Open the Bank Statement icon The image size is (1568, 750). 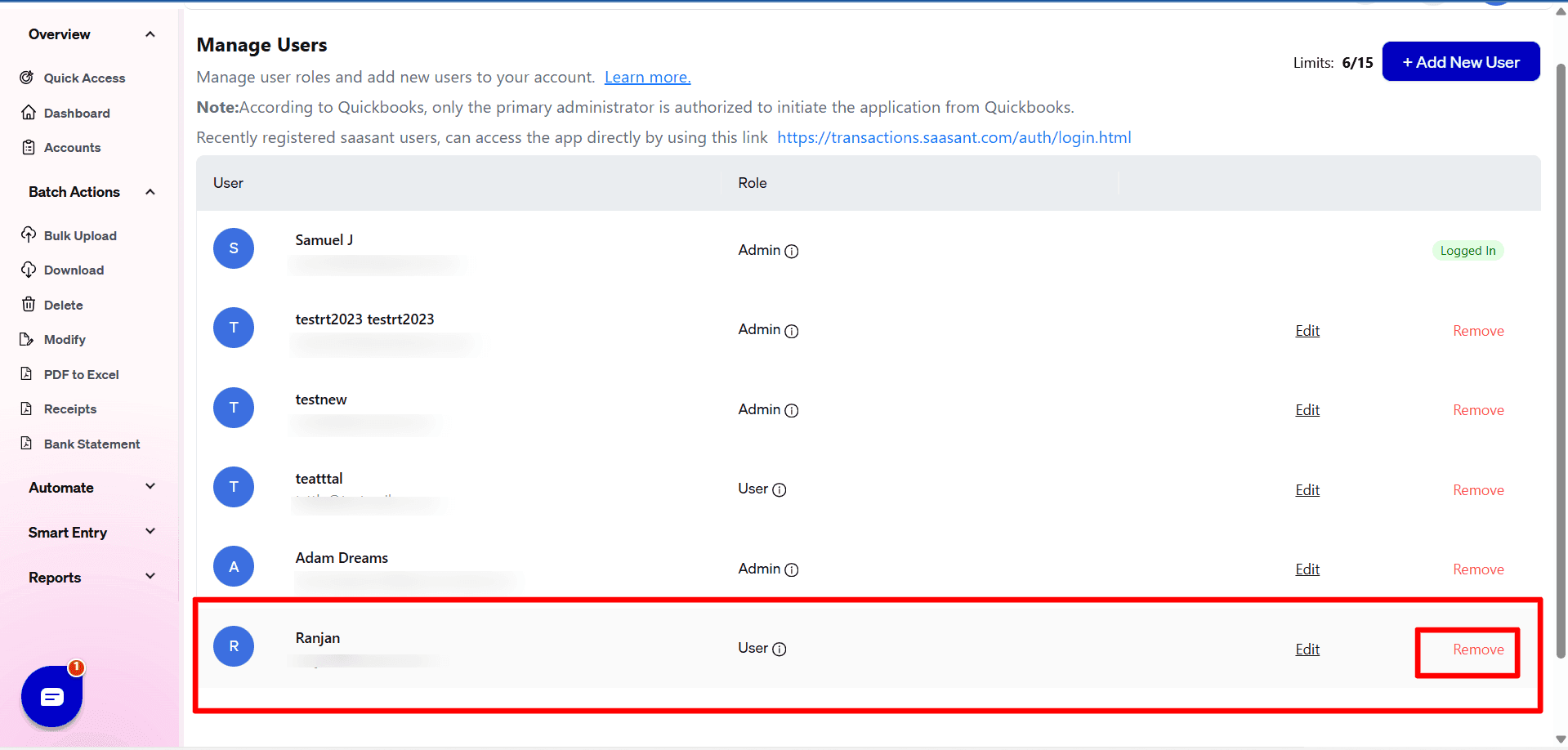tap(28, 444)
